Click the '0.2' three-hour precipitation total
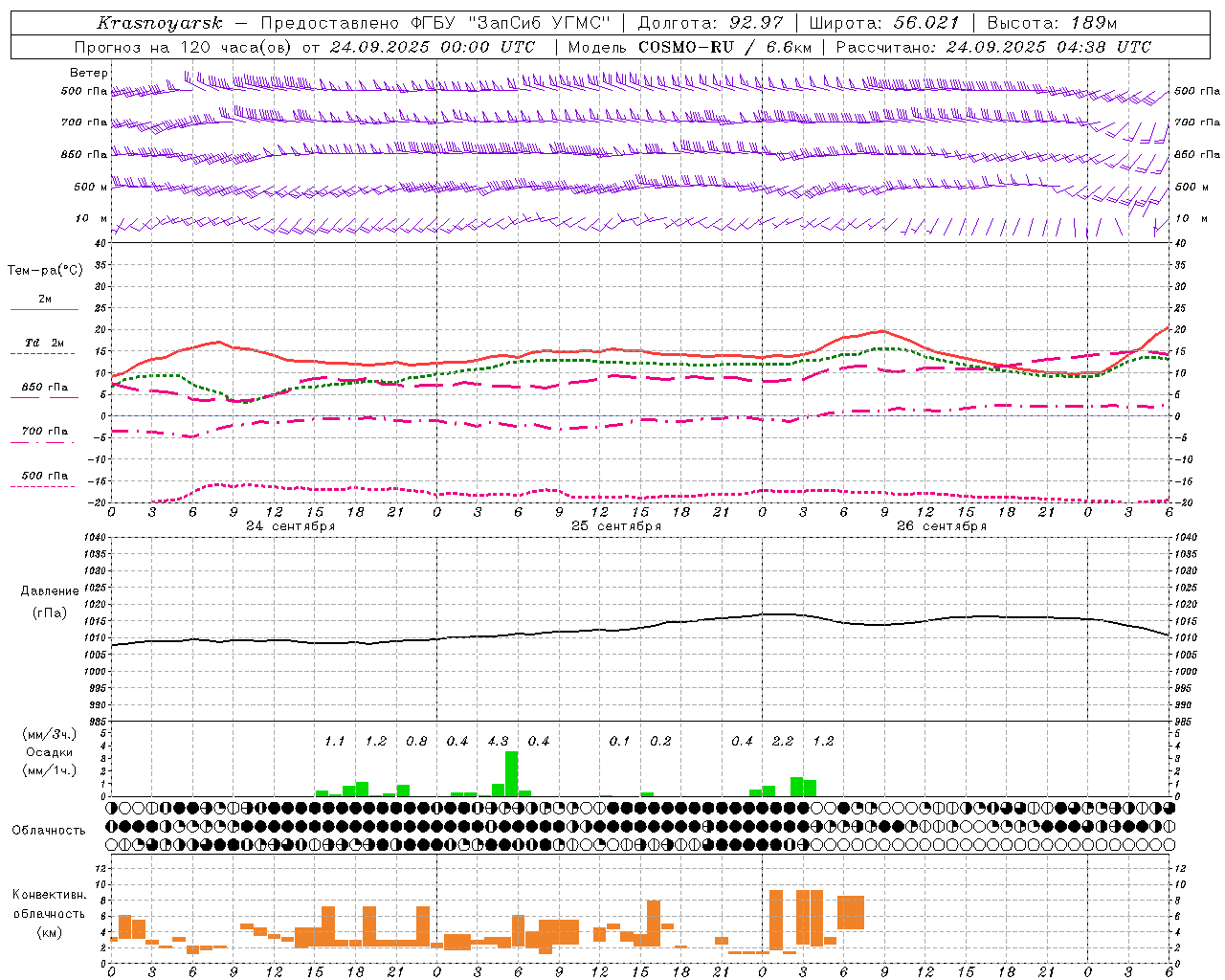This screenshot has height=980, width=1225. [x=660, y=741]
